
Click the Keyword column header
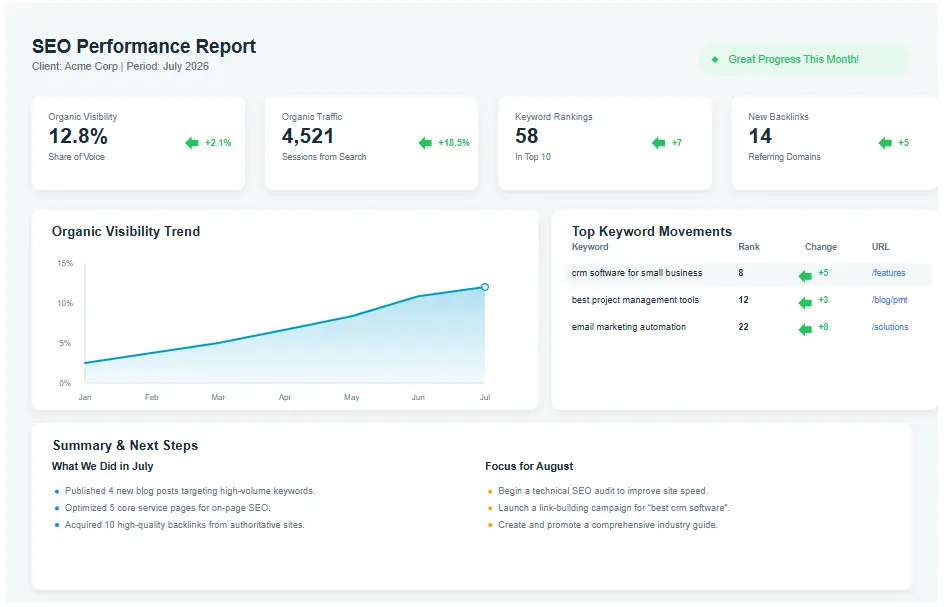[x=589, y=247]
